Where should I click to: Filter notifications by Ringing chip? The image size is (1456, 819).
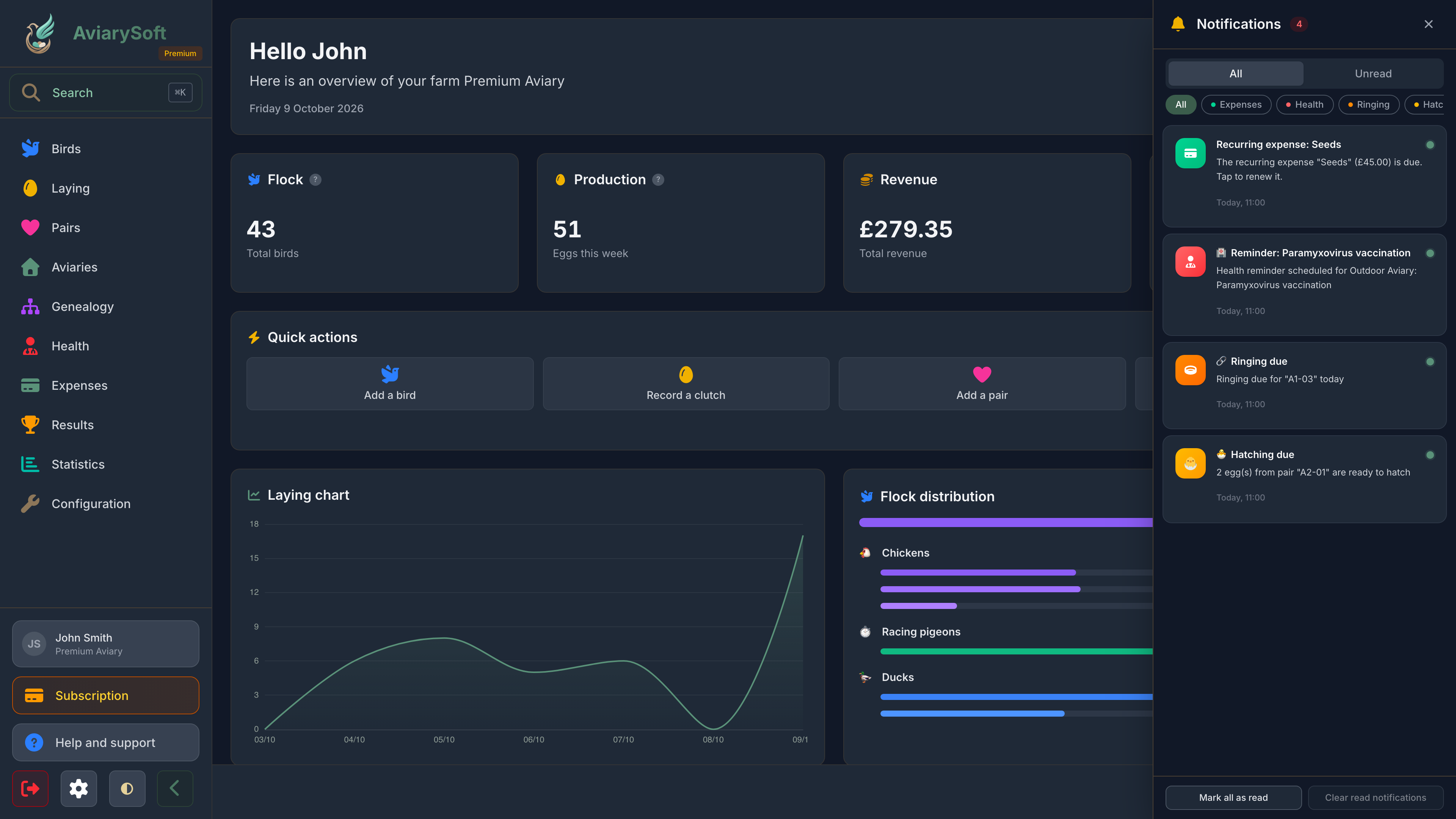pos(1368,105)
